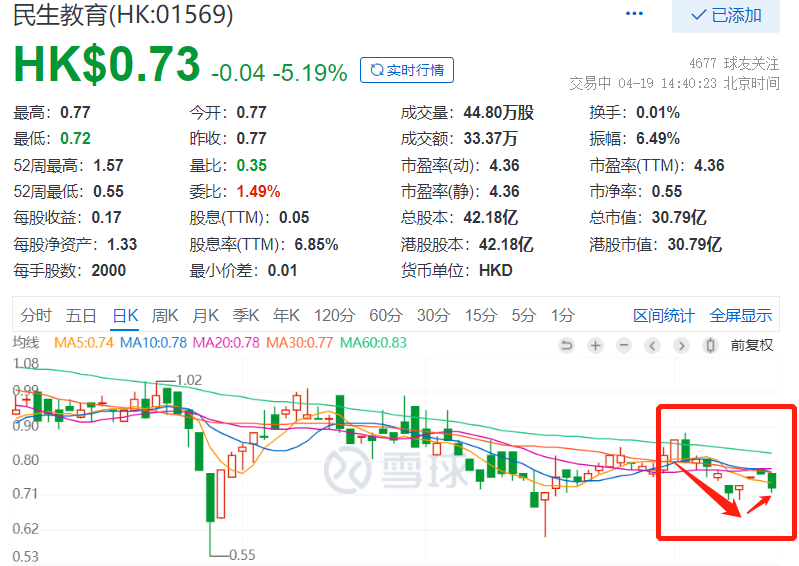Click the candlestick style icon
The width and height of the screenshot is (799, 566).
[711, 346]
